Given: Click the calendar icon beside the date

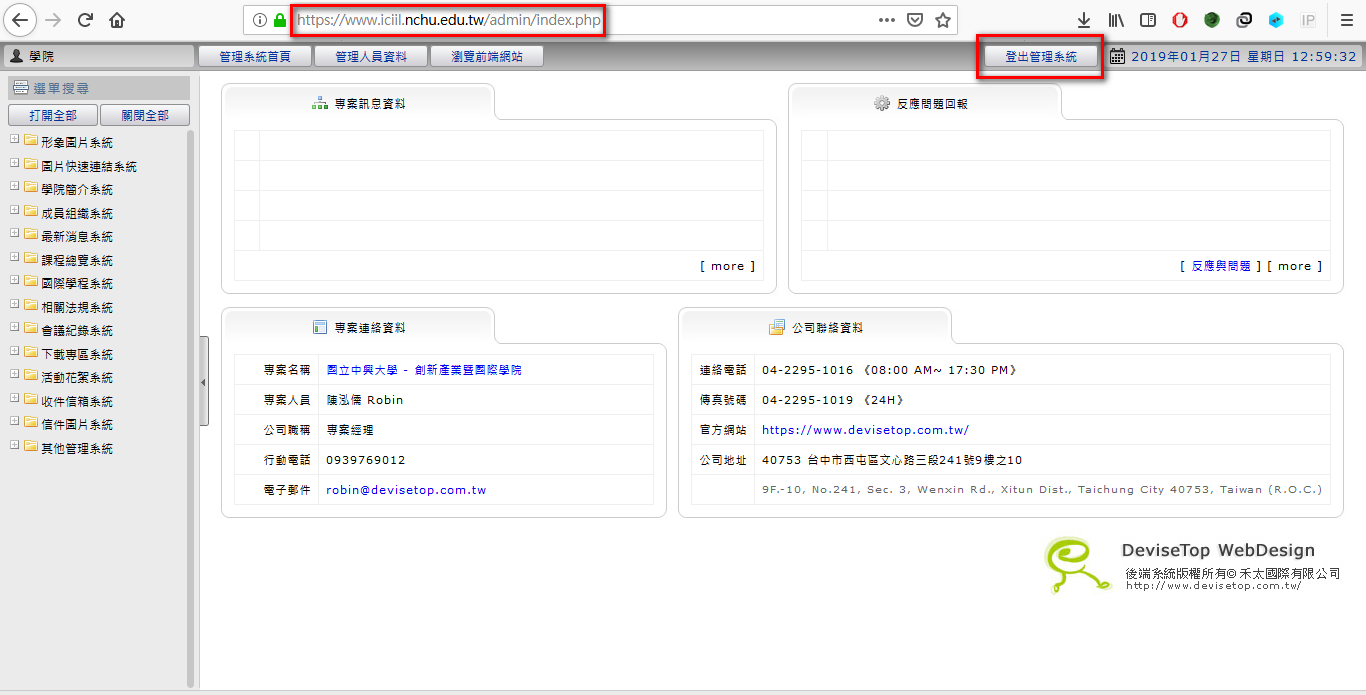Looking at the screenshot, I should [x=1118, y=56].
